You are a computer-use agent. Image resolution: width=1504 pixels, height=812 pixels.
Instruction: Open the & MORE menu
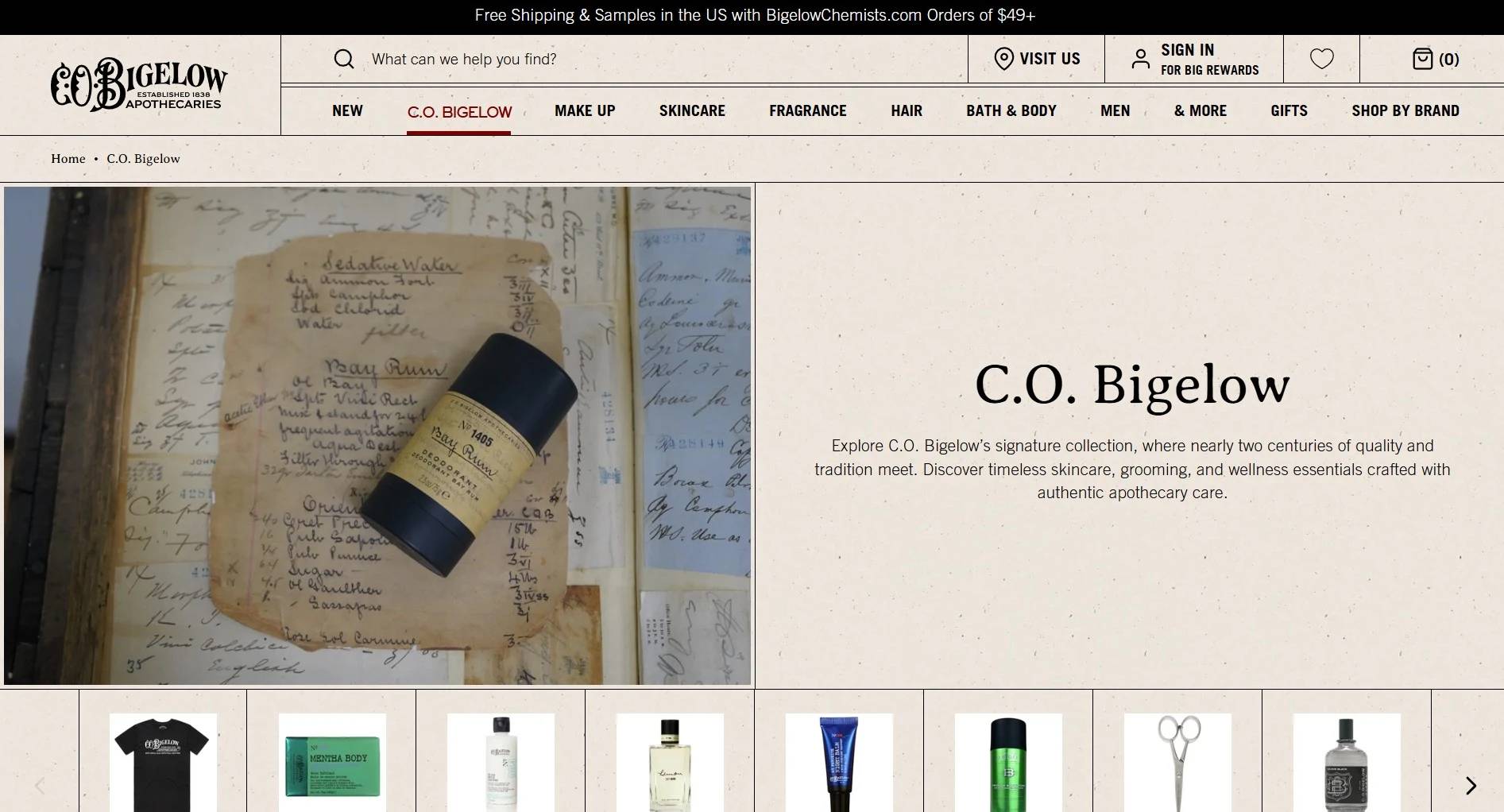click(x=1200, y=111)
